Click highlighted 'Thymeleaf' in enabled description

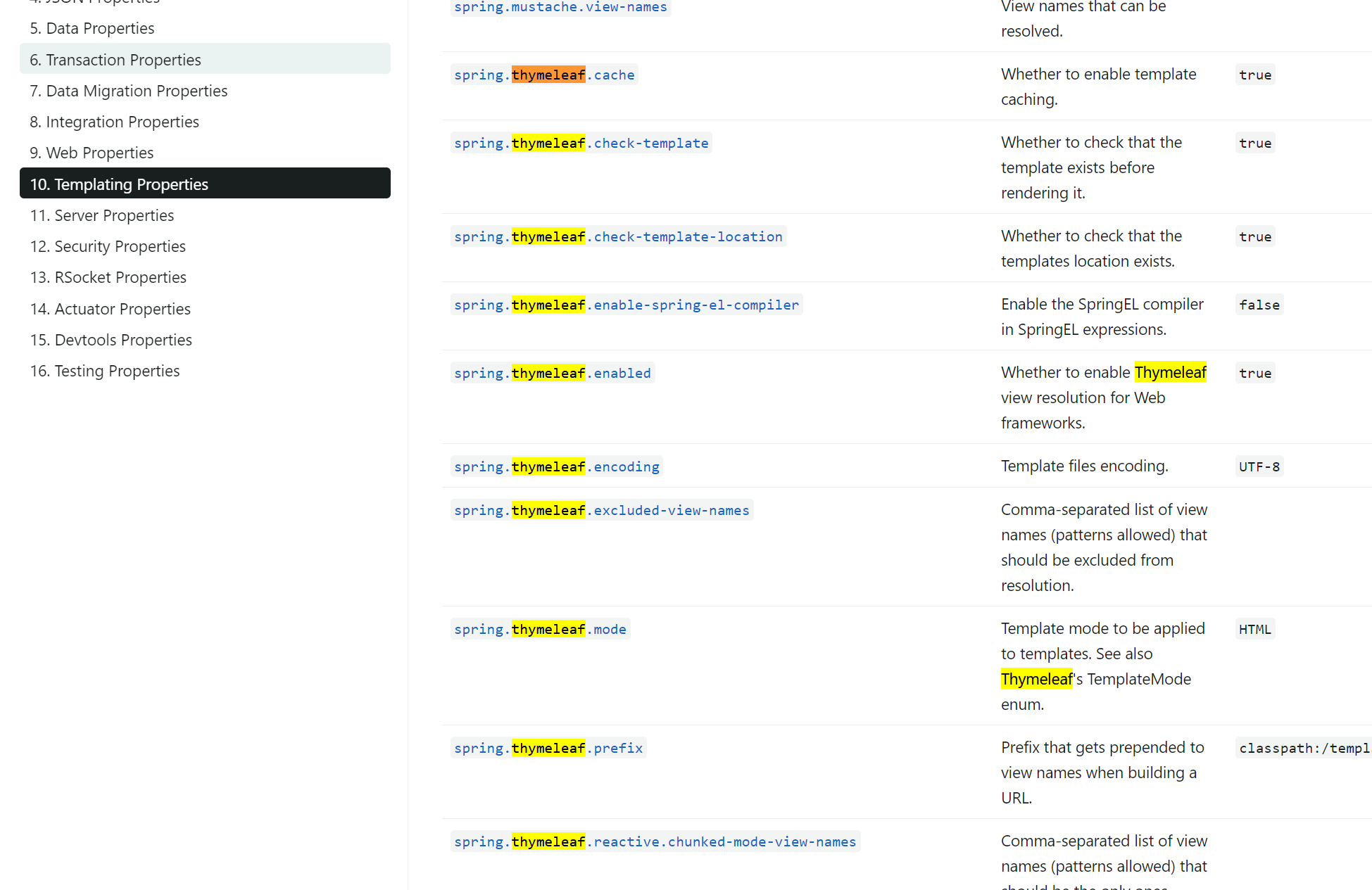[x=1170, y=372]
